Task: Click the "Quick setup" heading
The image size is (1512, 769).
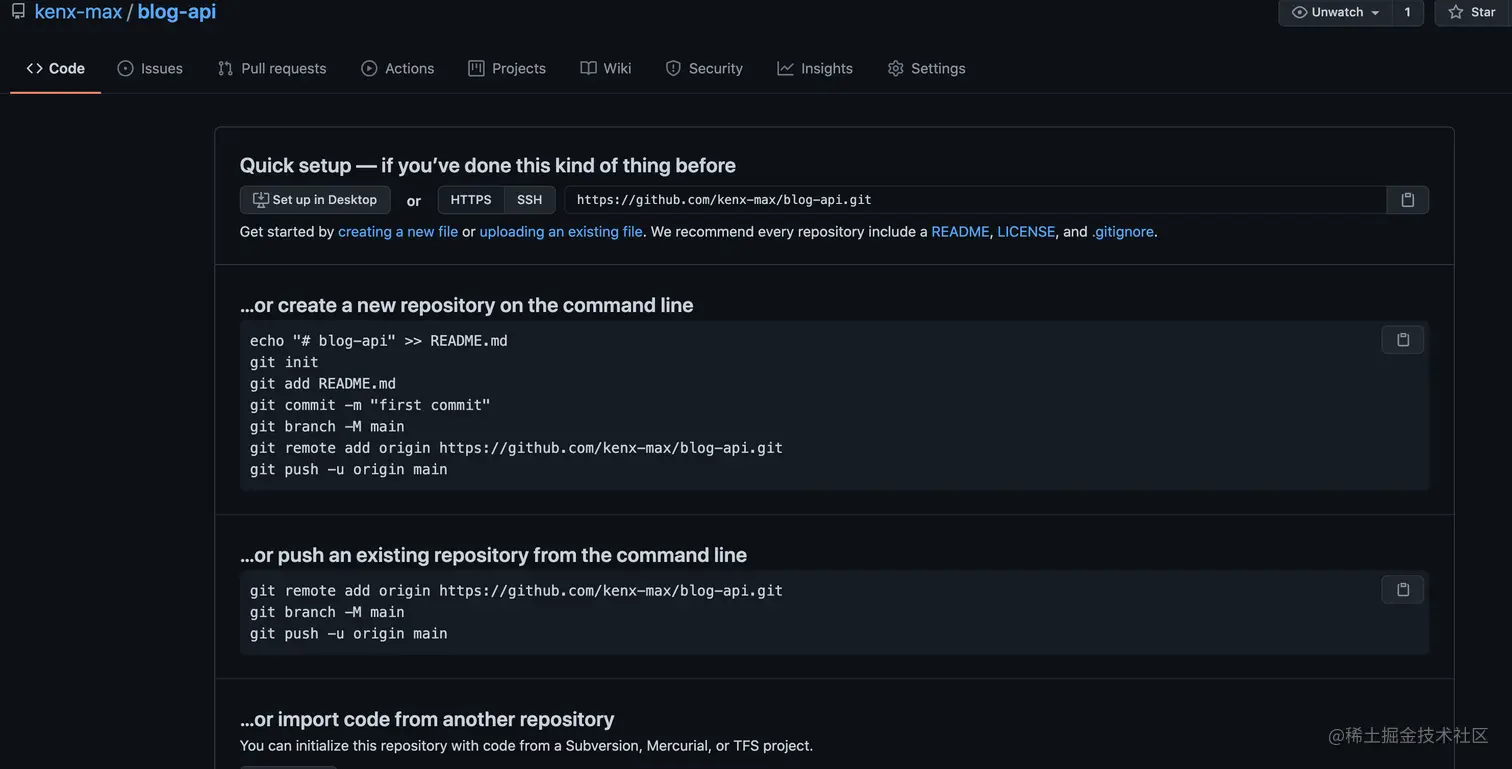Action: click(x=488, y=165)
